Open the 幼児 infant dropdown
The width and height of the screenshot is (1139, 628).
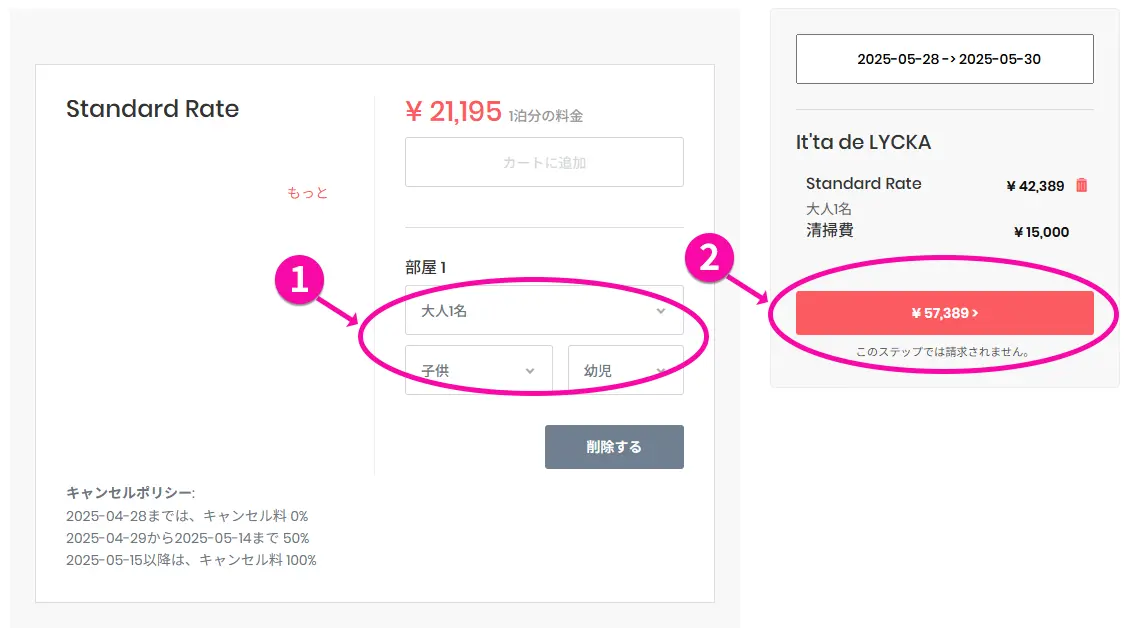click(625, 370)
